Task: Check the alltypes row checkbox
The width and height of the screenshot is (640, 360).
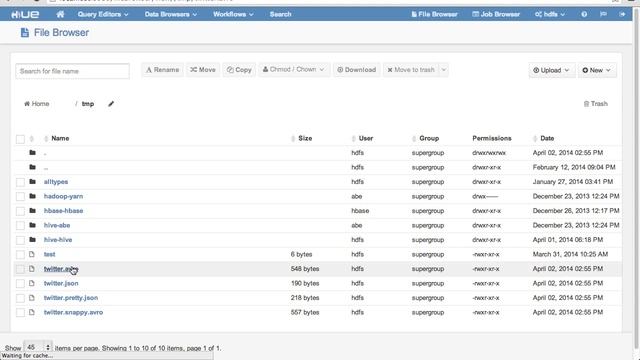Action: [20, 182]
